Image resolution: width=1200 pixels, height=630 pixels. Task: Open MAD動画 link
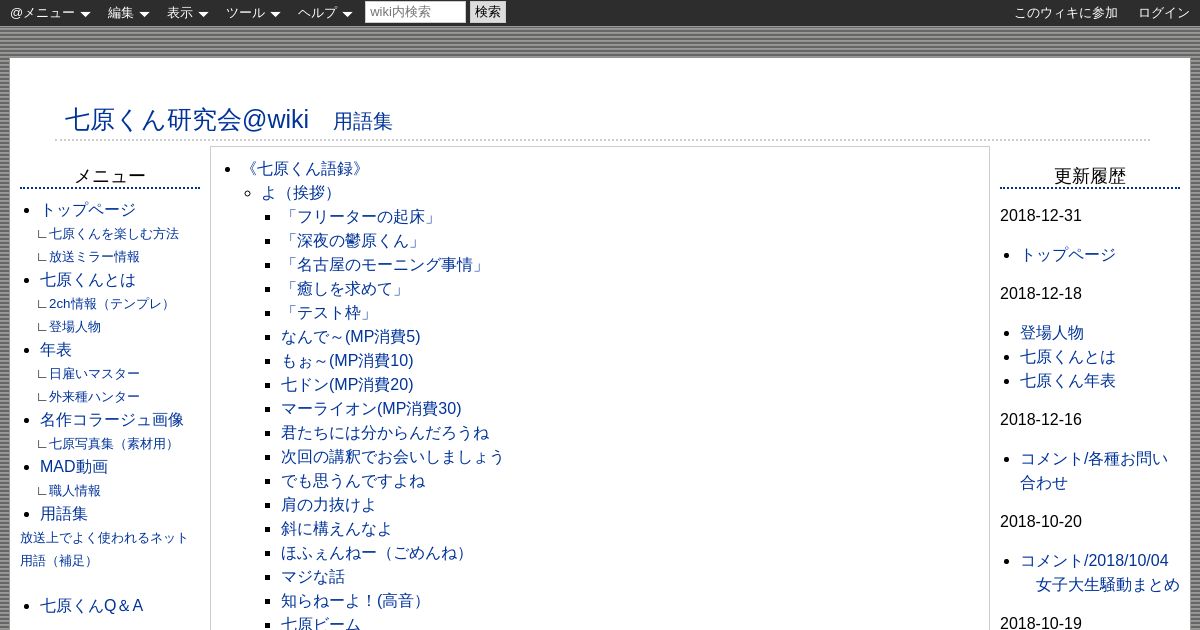[x=74, y=467]
